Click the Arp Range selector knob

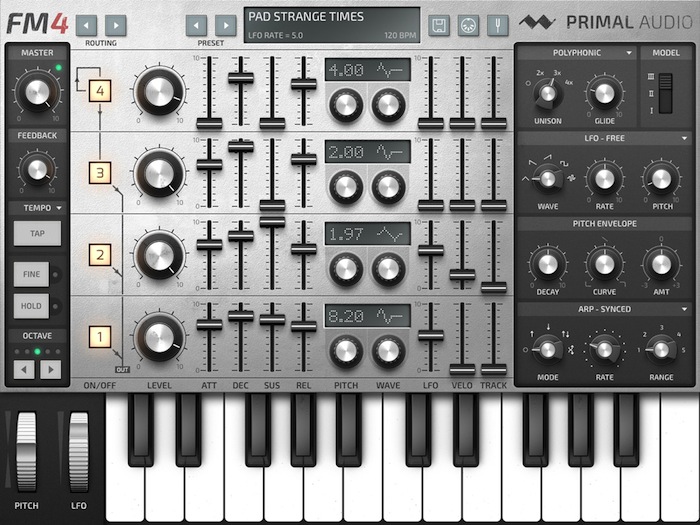[661, 350]
